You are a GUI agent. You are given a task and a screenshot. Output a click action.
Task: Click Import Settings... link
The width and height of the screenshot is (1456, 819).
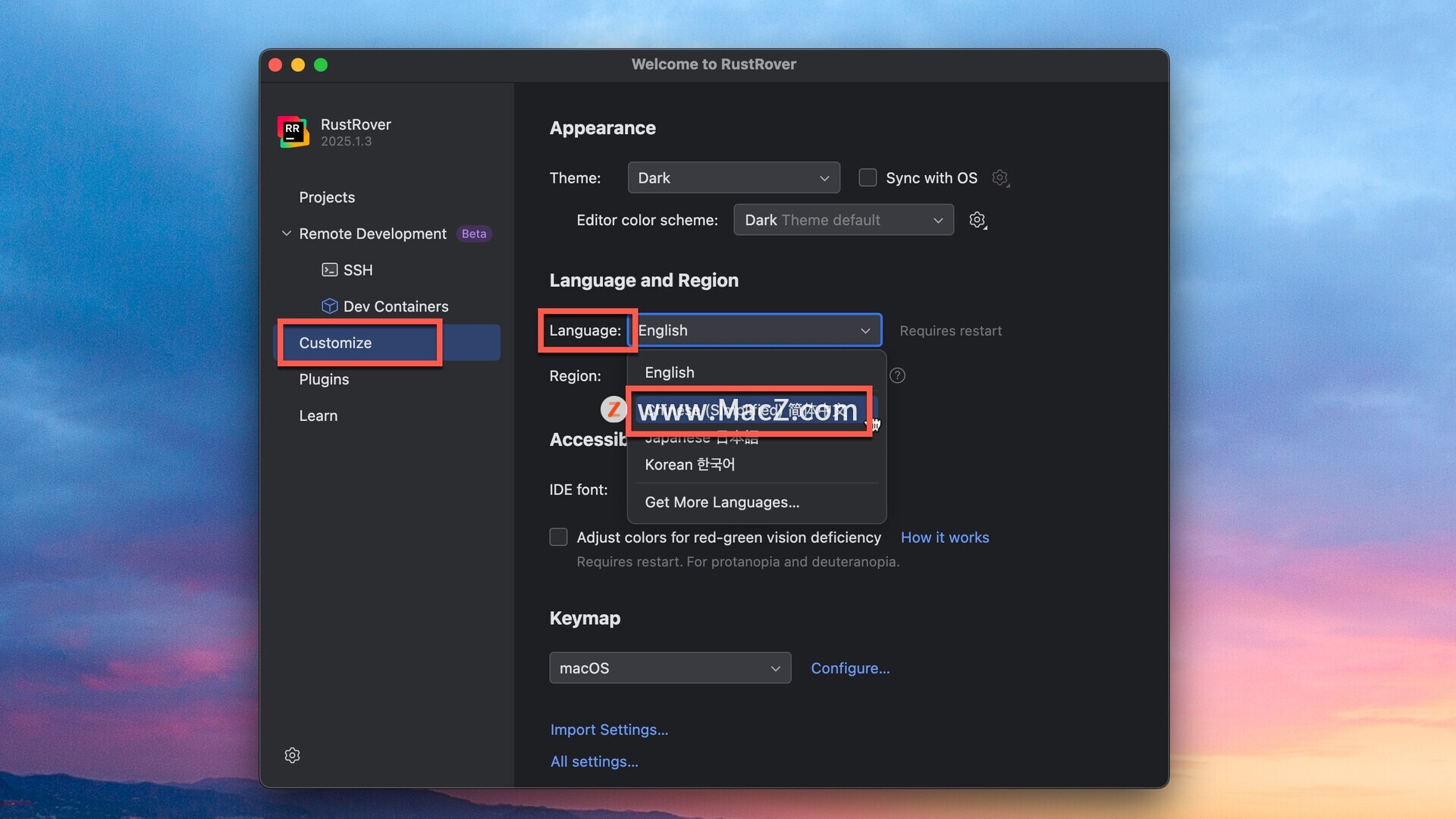[609, 730]
